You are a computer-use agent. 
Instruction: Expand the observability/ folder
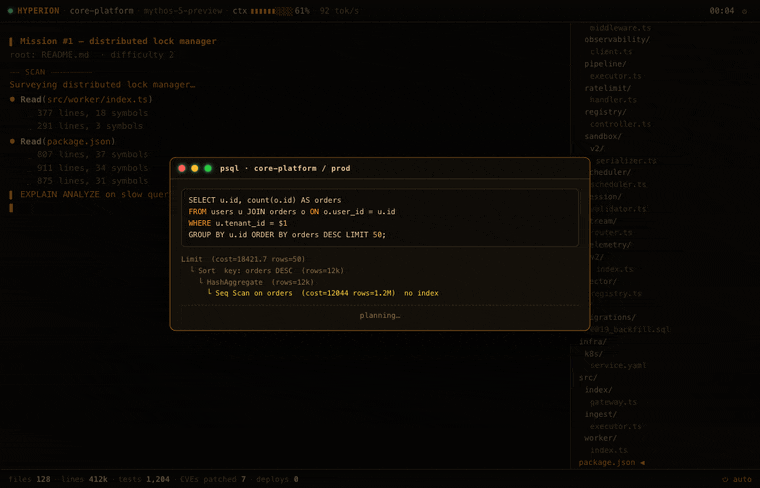click(x=617, y=40)
